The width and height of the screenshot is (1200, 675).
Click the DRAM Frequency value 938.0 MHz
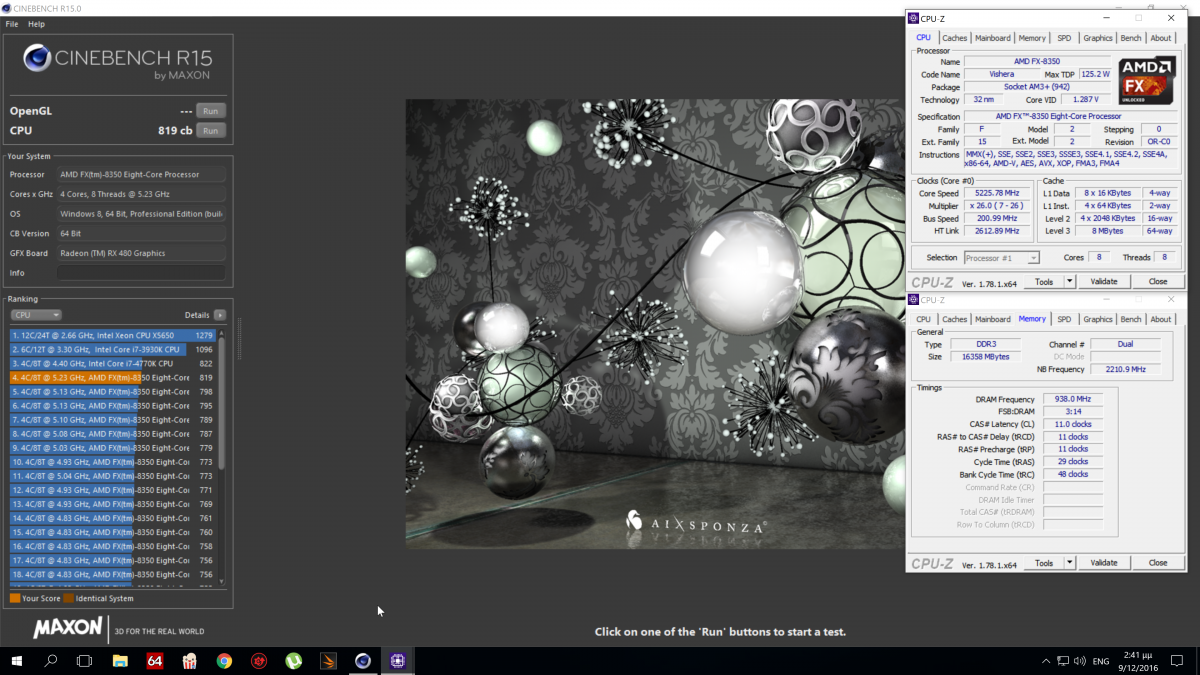point(1072,399)
